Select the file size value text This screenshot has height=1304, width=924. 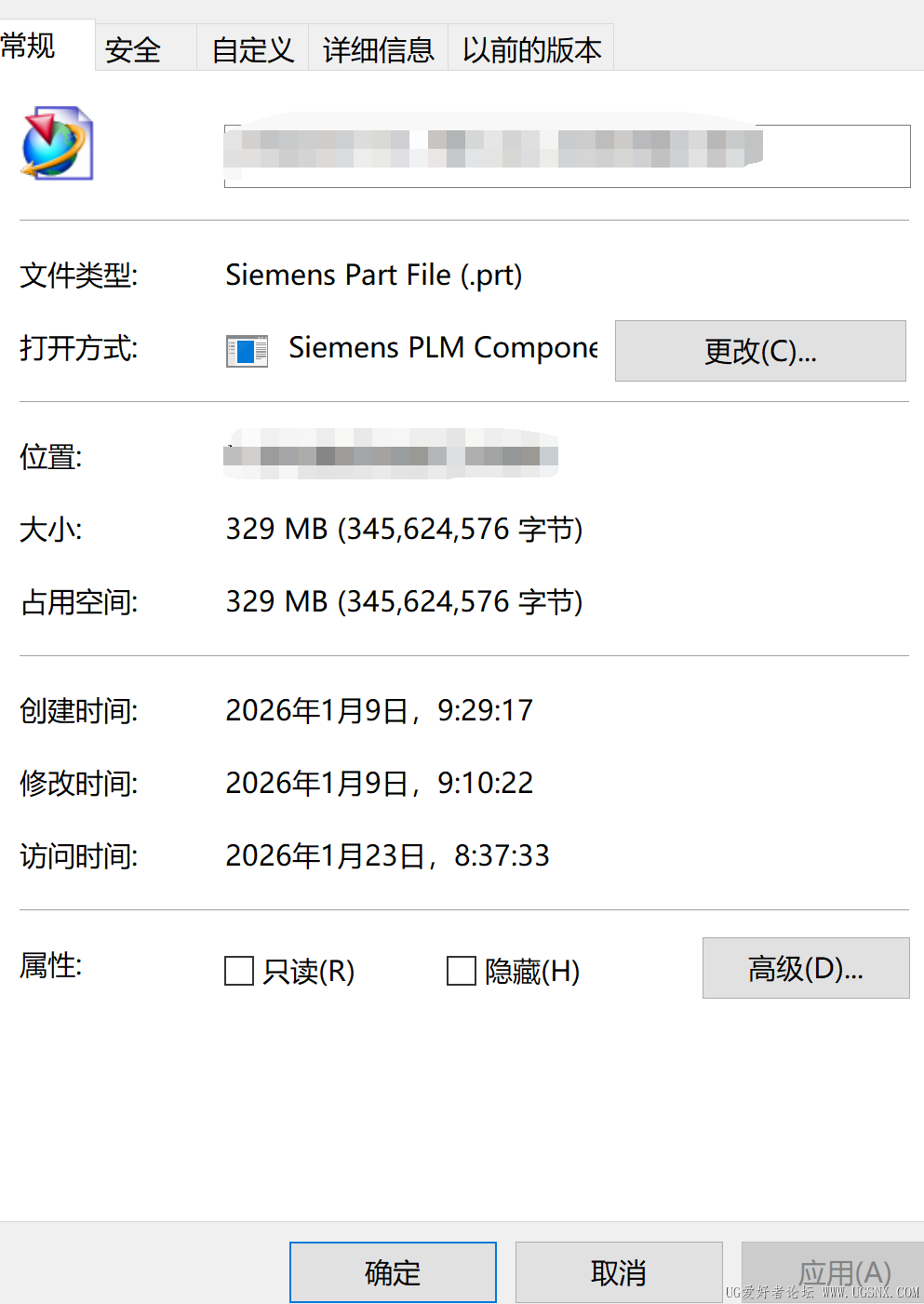[x=405, y=529]
